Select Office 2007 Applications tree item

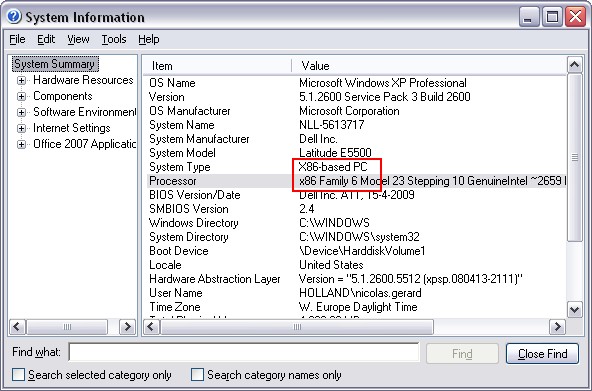click(x=85, y=144)
